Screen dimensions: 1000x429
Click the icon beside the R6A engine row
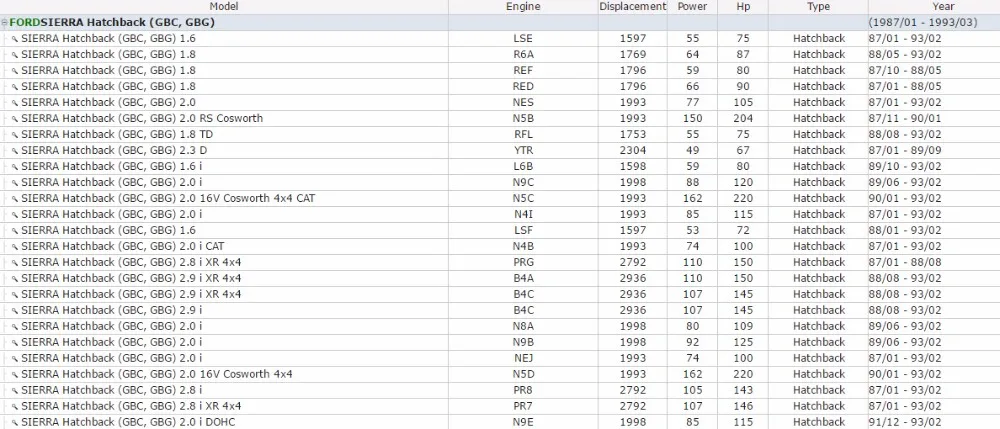click(x=15, y=55)
